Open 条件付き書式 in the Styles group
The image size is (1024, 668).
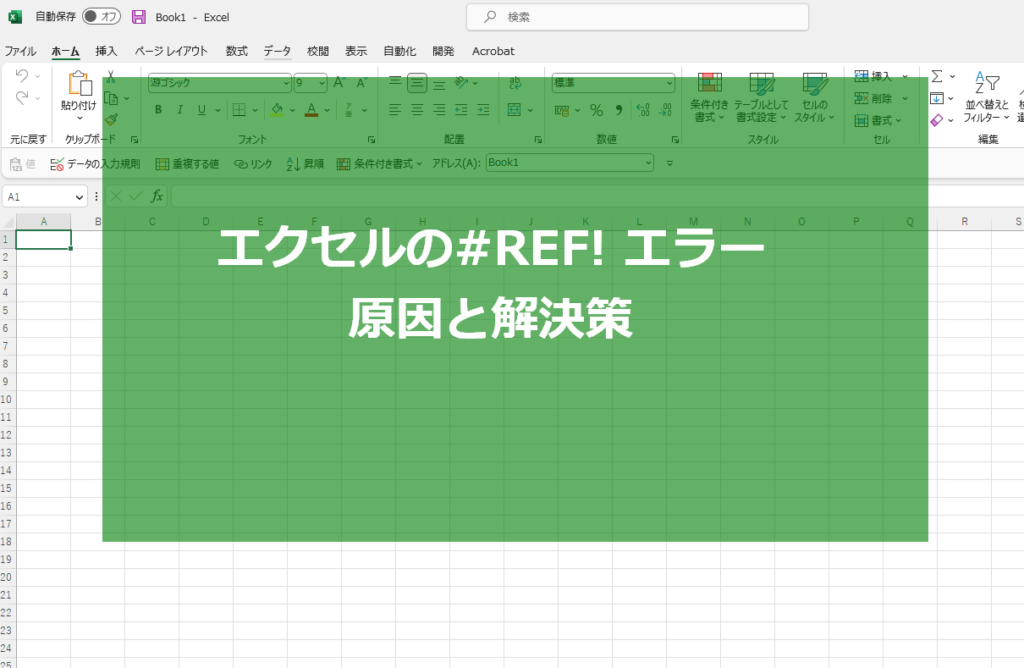pyautogui.click(x=709, y=97)
